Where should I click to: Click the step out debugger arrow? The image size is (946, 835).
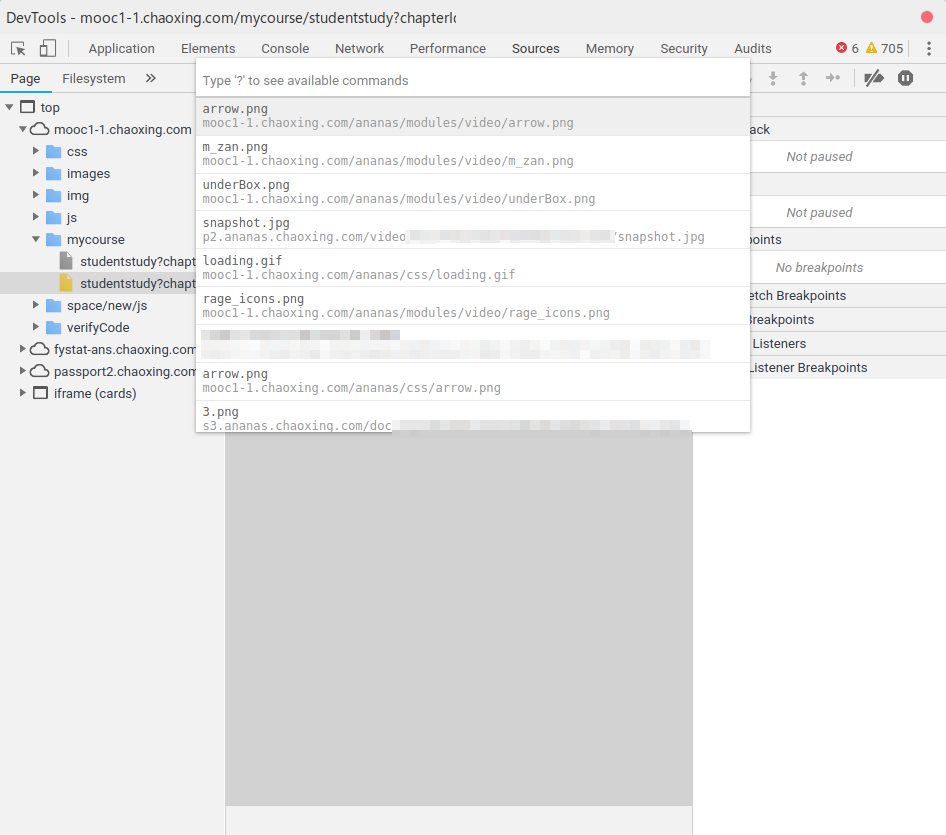tap(803, 78)
